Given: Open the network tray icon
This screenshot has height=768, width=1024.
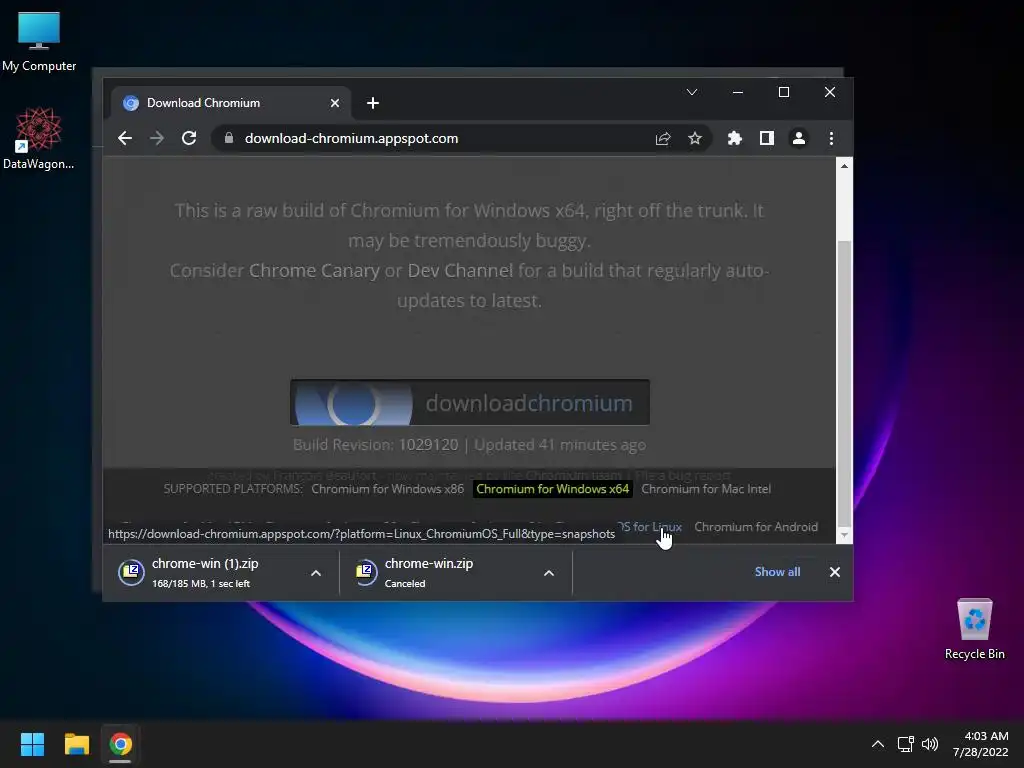Looking at the screenshot, I should click(905, 744).
